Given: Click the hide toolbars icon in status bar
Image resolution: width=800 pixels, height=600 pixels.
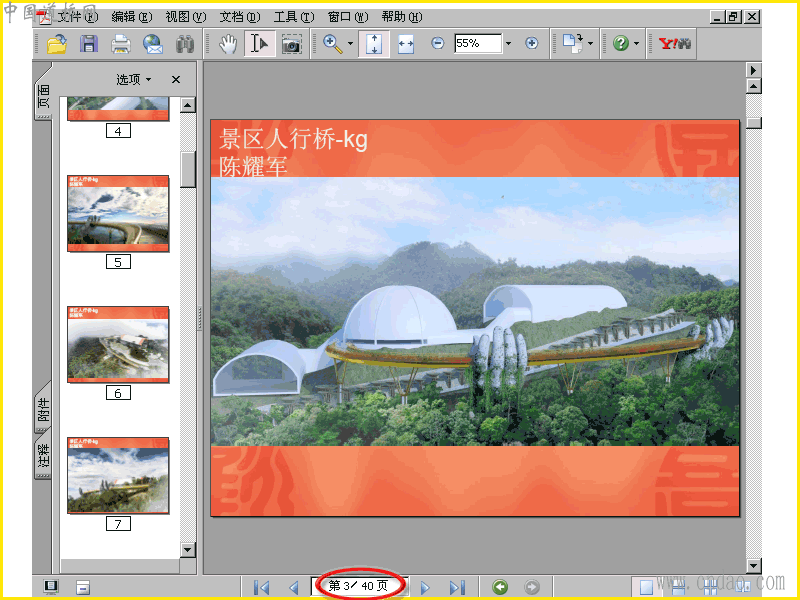Looking at the screenshot, I should (x=83, y=587).
